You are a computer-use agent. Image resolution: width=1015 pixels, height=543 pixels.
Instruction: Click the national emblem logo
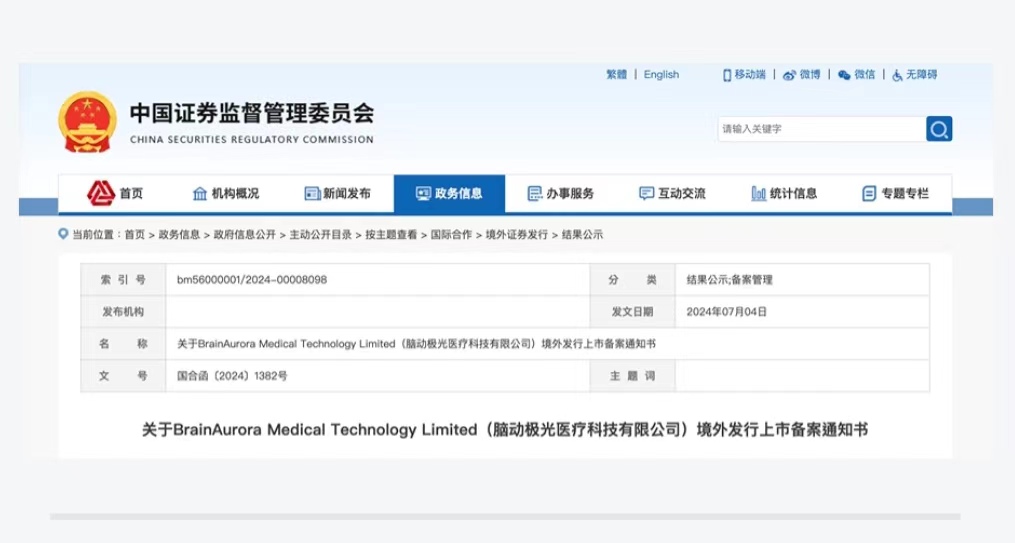point(87,122)
